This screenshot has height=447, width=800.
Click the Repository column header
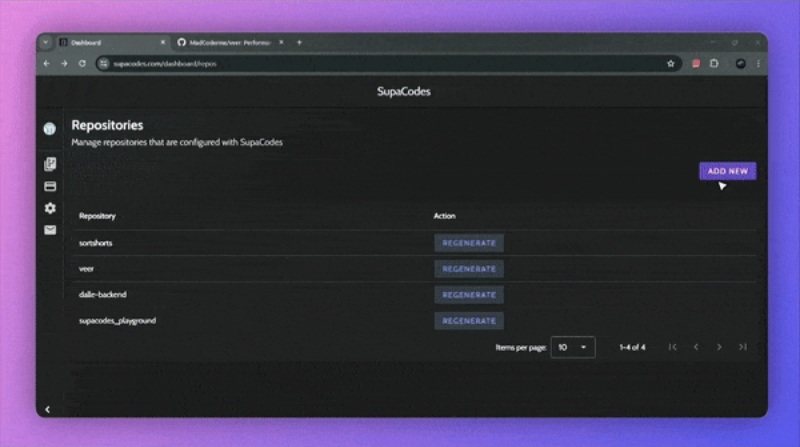97,216
